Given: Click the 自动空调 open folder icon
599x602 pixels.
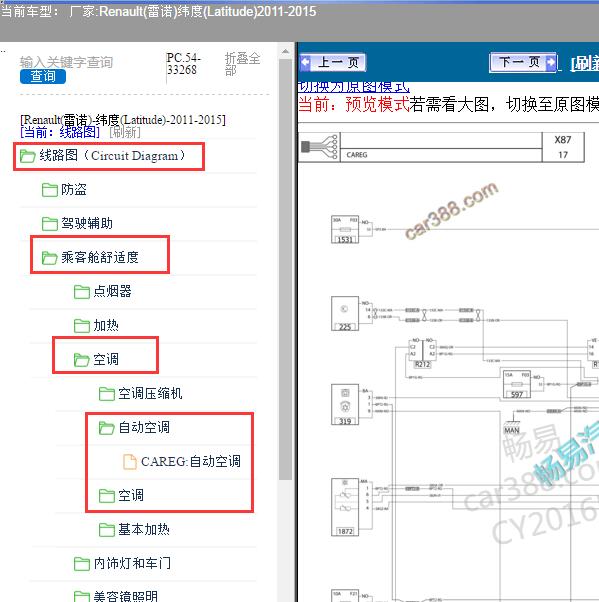Looking at the screenshot, I should coord(106,428).
